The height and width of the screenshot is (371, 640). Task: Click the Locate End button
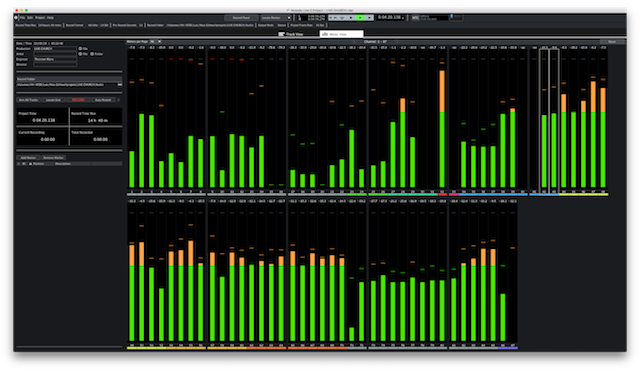[x=53, y=100]
